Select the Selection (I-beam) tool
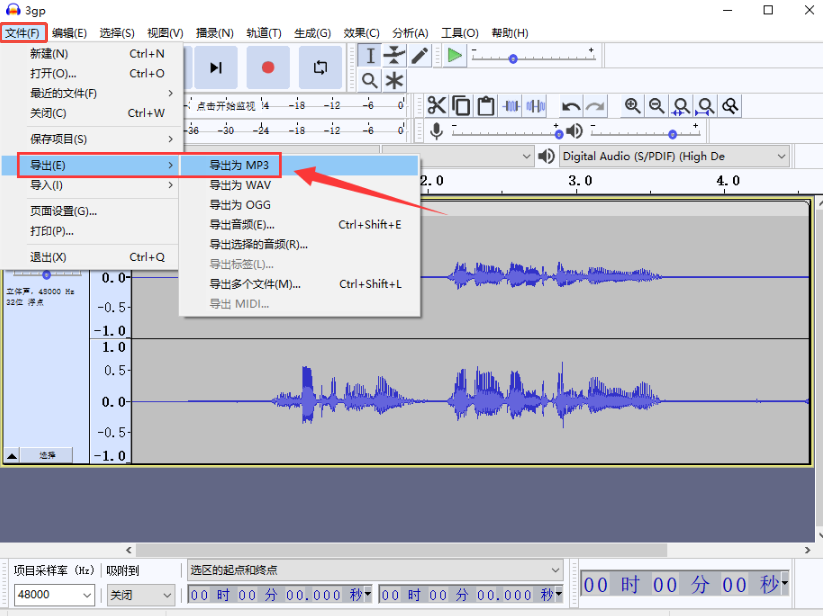Viewport: 823px width, 616px height. coord(370,56)
